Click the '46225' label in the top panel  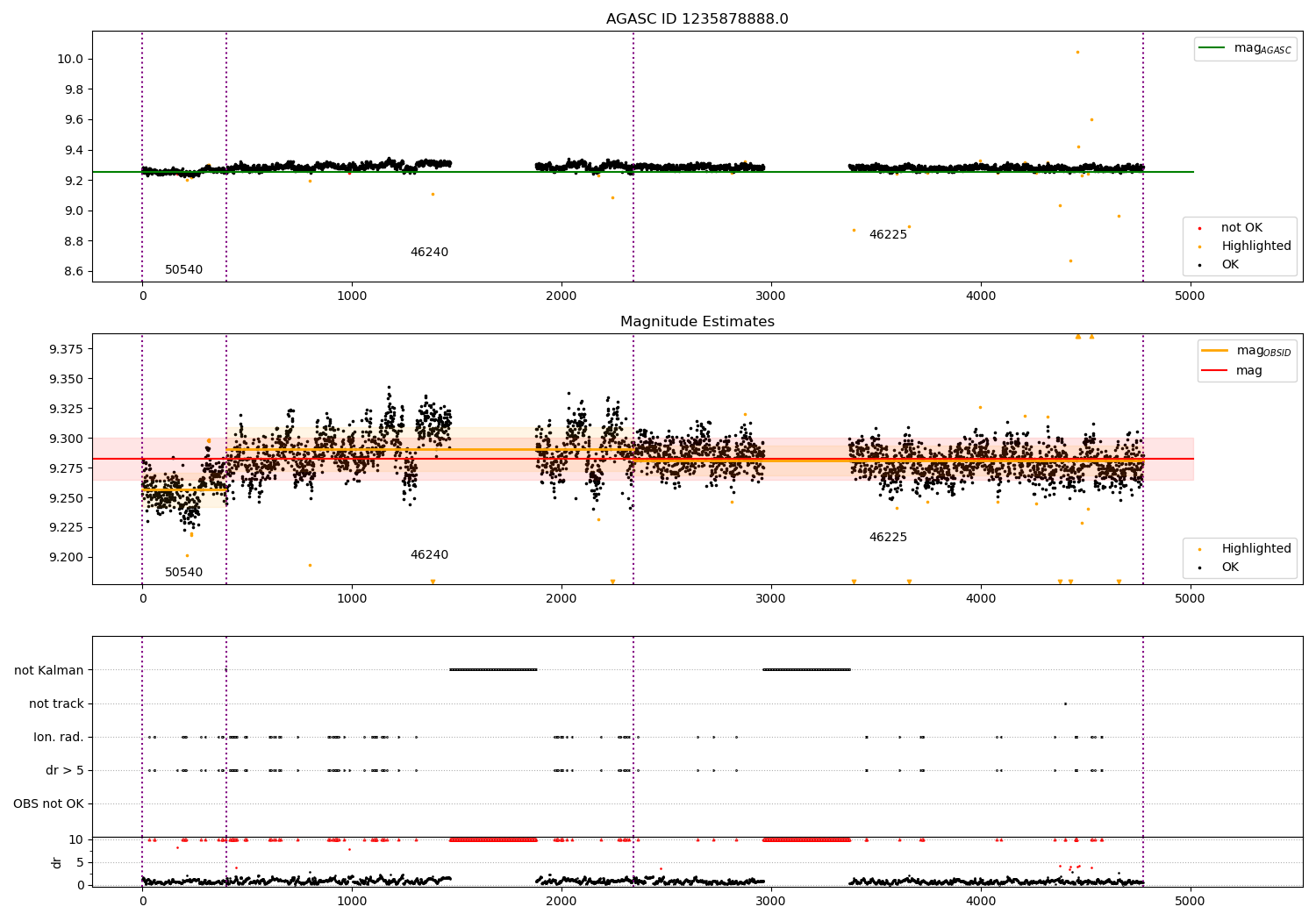[x=888, y=235]
